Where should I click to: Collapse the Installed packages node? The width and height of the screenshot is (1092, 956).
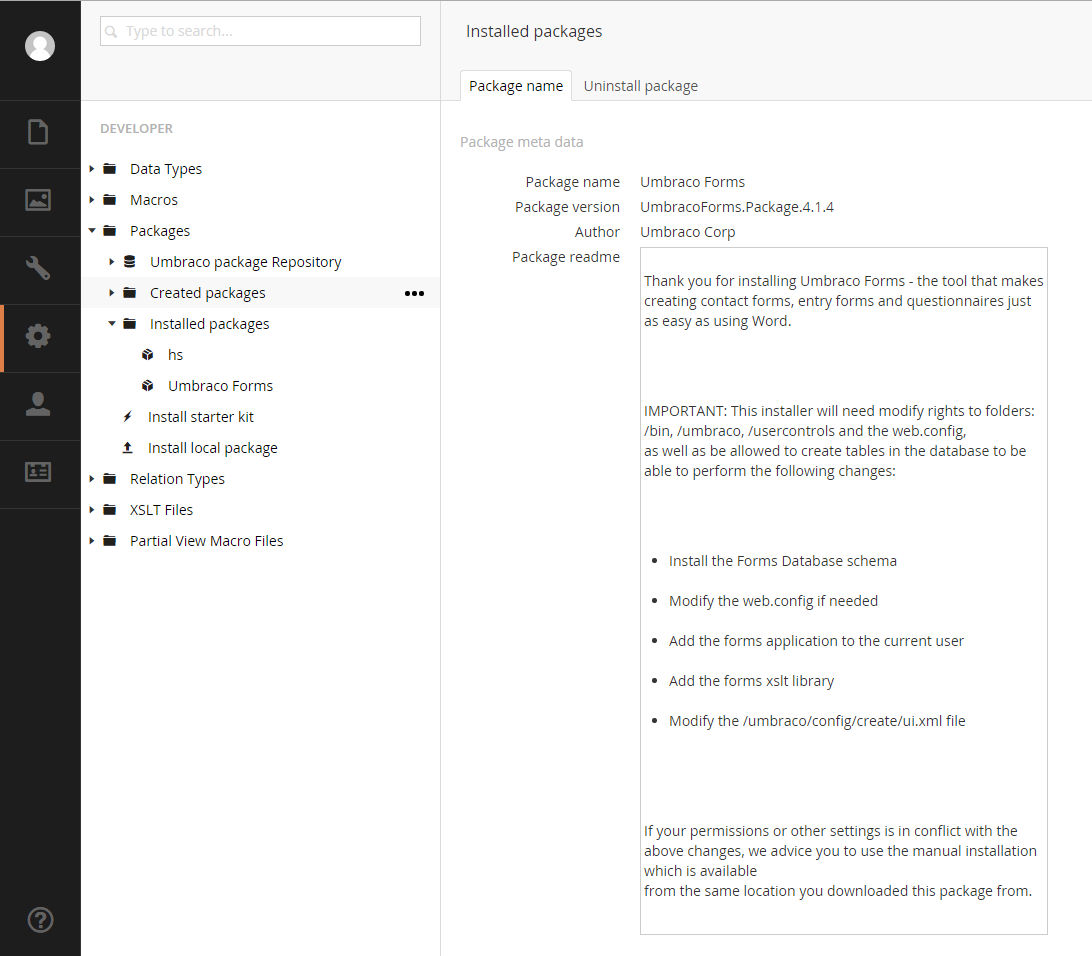(111, 324)
